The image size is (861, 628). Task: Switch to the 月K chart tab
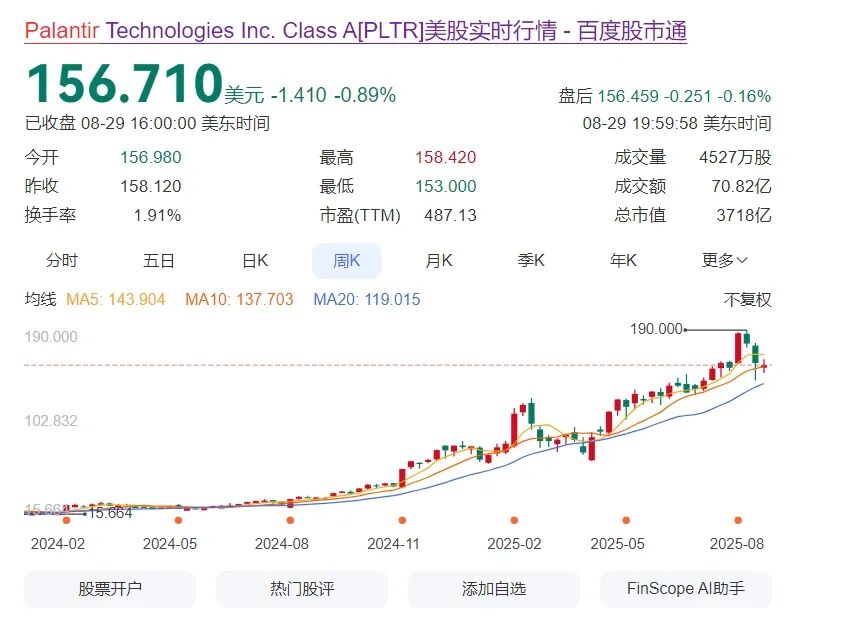coord(439,260)
